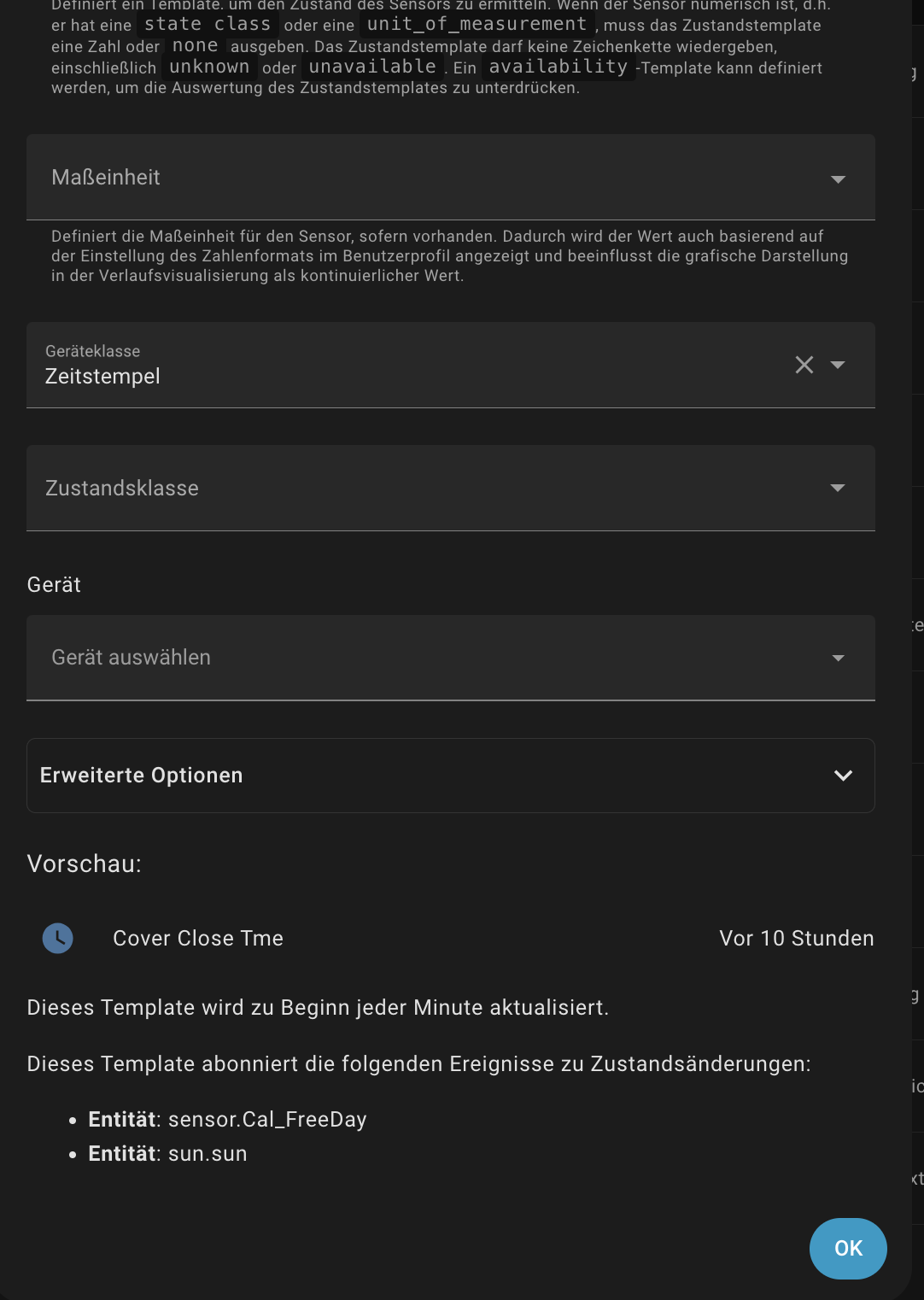Click the Vor 10 Stunden state value
Viewport: 924px width, 1300px height.
click(797, 938)
